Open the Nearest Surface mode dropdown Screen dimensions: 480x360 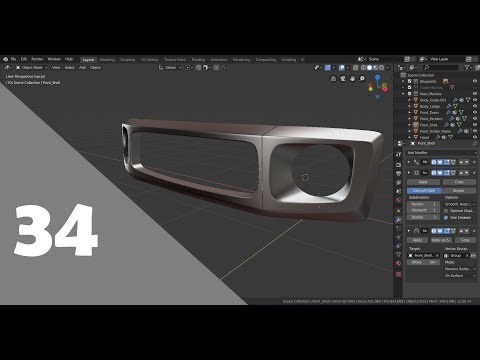pos(460,269)
